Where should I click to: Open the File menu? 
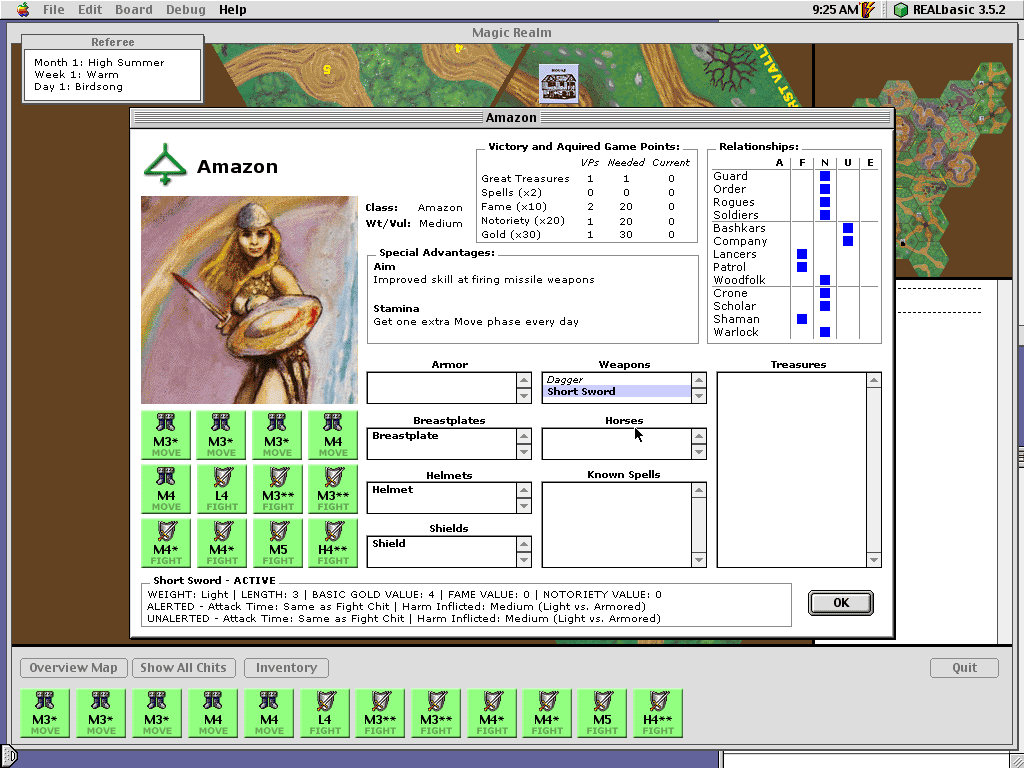pyautogui.click(x=54, y=10)
